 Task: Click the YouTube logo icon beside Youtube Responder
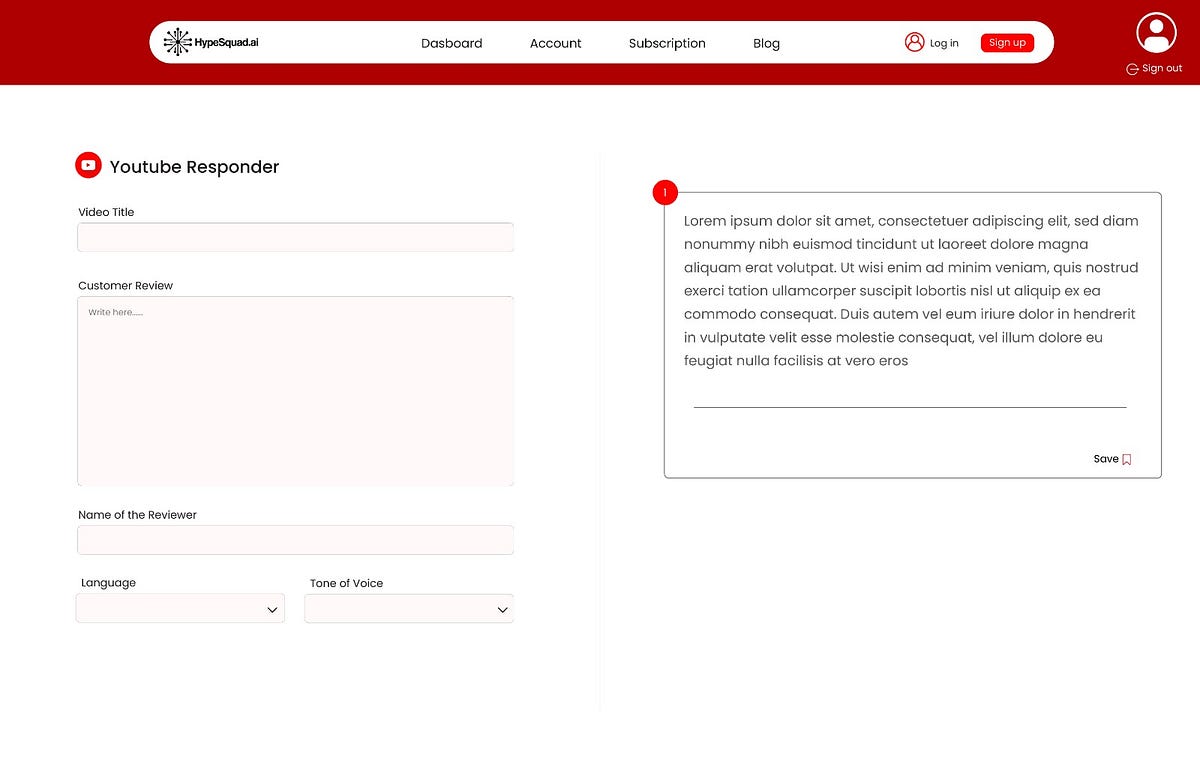point(88,164)
